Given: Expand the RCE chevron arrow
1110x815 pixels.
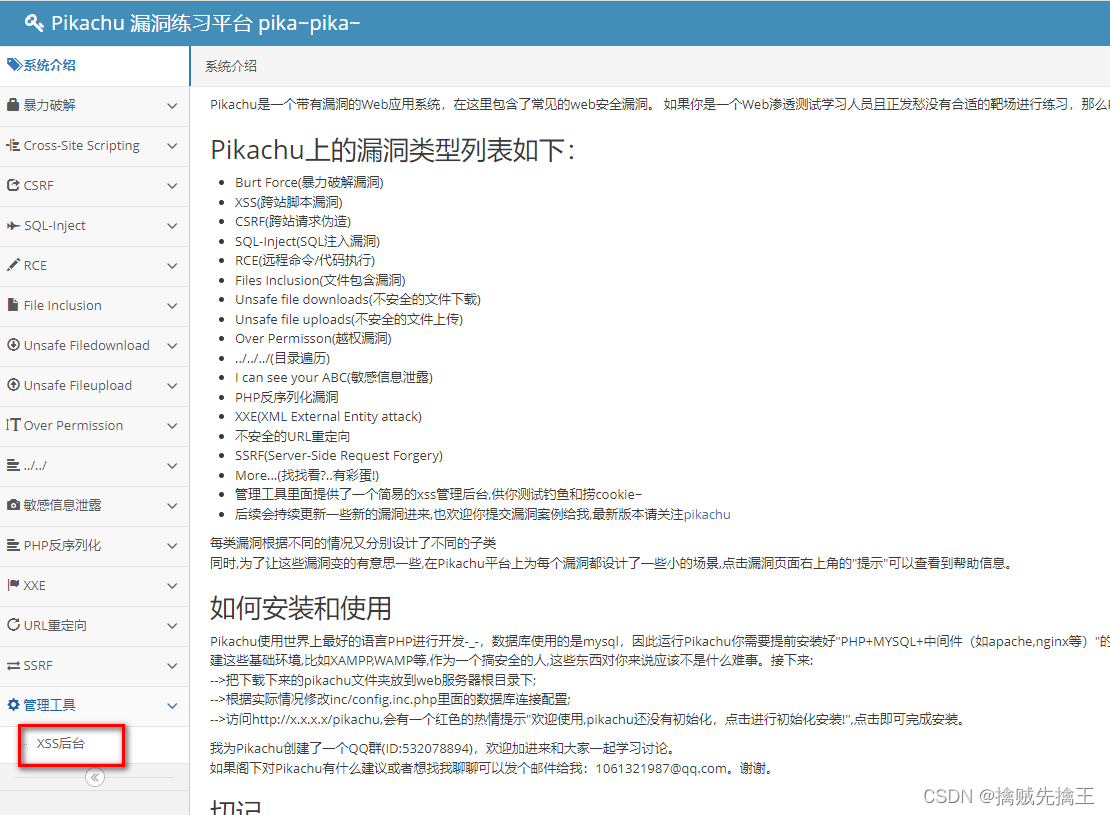Looking at the screenshot, I should pos(172,266).
